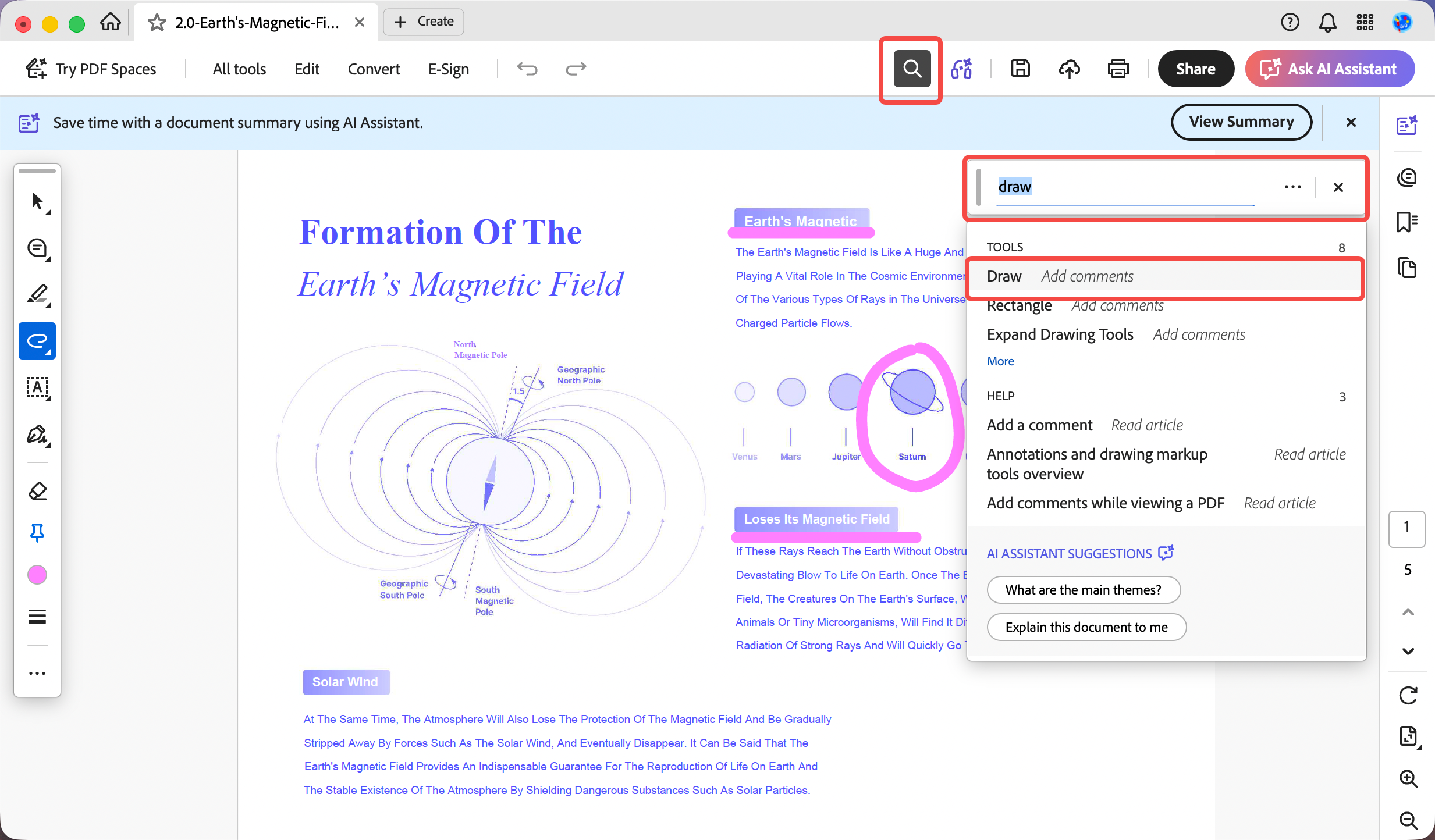The width and height of the screenshot is (1435, 840).
Task: Open the page thumbnails panel icon
Action: (1406, 268)
